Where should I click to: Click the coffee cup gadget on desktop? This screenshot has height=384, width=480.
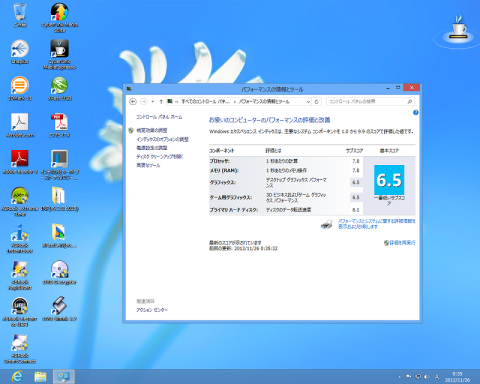point(459,28)
